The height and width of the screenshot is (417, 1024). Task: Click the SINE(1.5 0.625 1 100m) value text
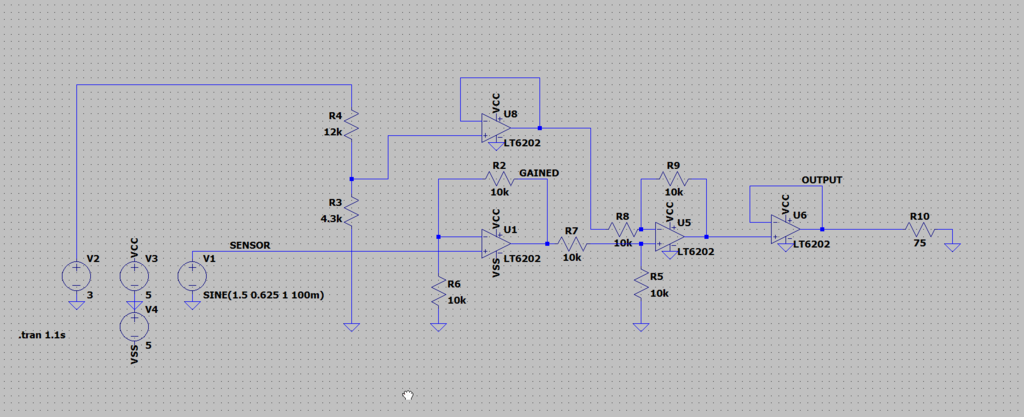tap(264, 296)
